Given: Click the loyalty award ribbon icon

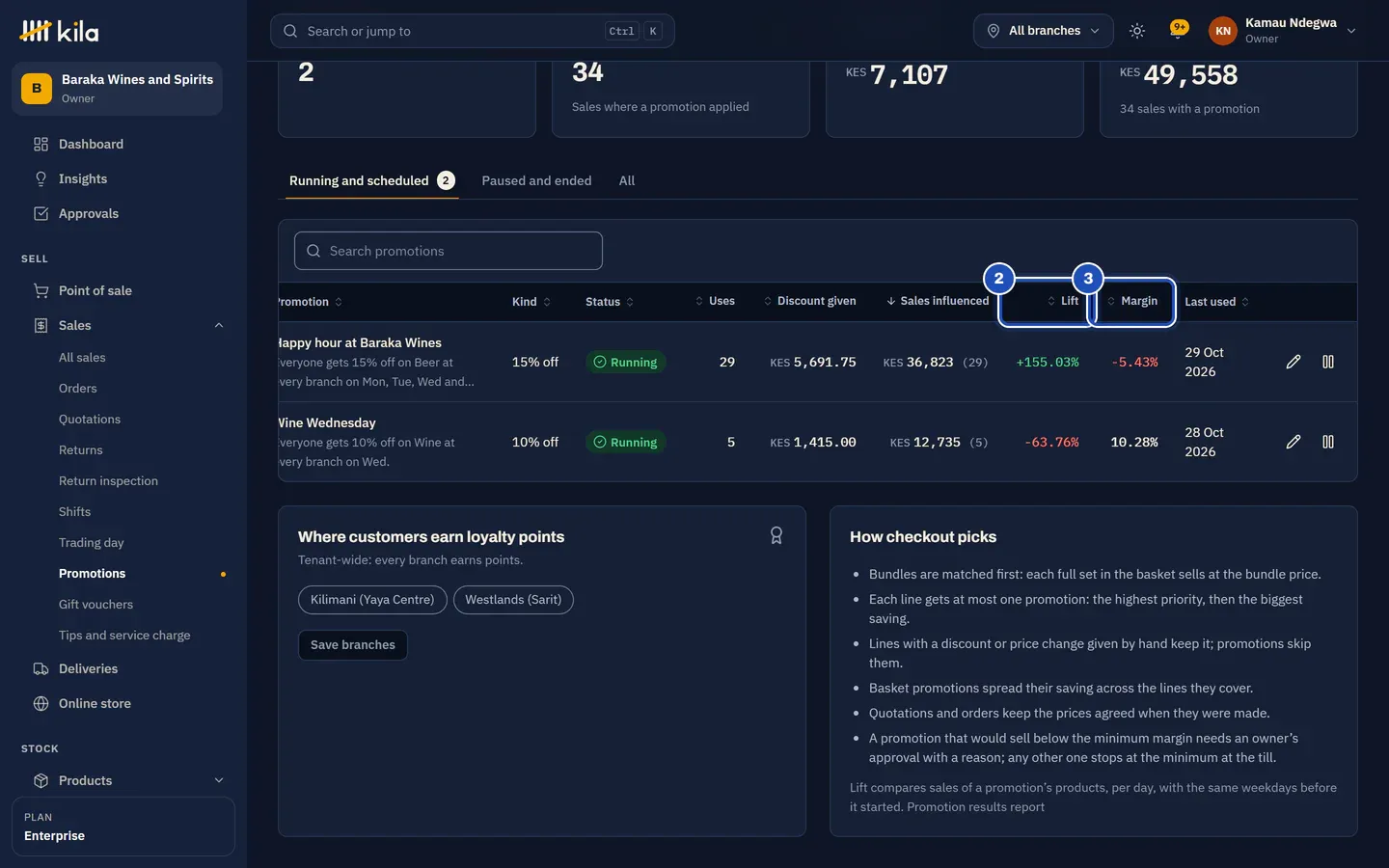Looking at the screenshot, I should coord(776,535).
